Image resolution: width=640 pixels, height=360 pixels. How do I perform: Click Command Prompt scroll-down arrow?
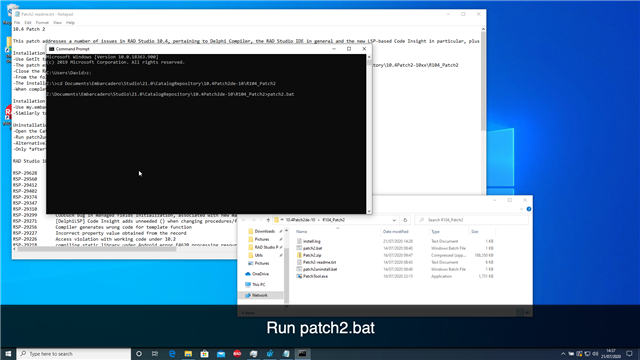tap(369, 211)
